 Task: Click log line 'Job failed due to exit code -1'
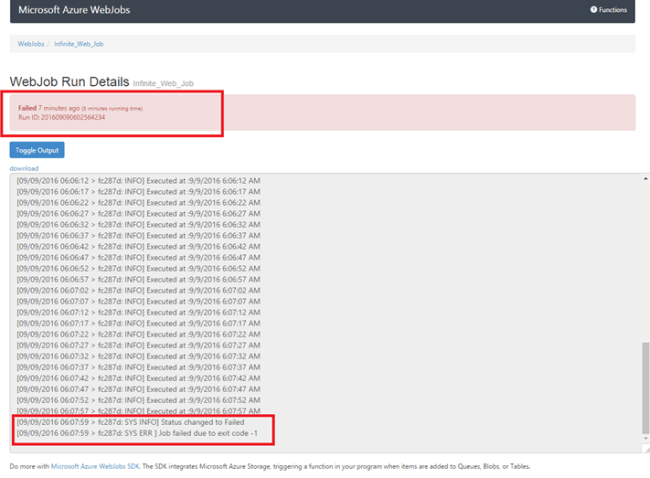click(137, 433)
